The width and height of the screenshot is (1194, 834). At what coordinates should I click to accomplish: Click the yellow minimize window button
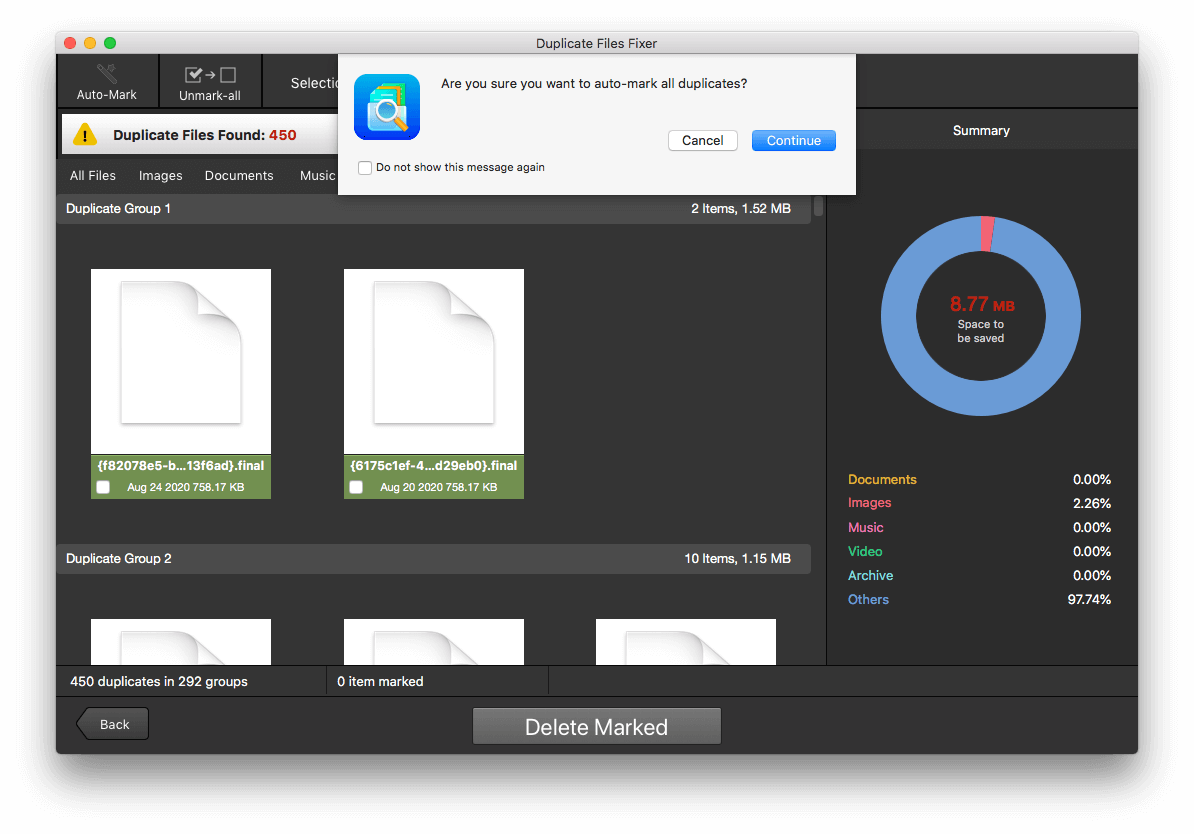pyautogui.click(x=90, y=43)
